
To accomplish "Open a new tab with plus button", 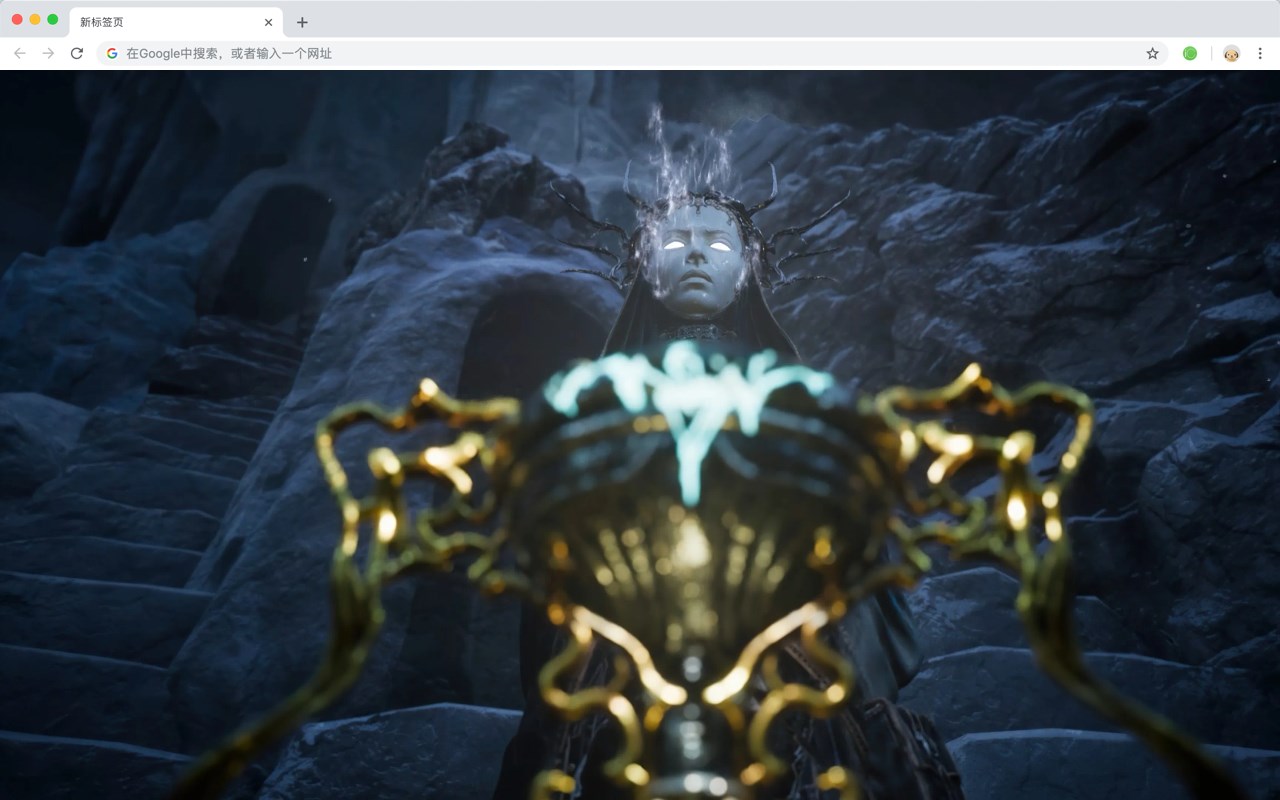I will [302, 22].
